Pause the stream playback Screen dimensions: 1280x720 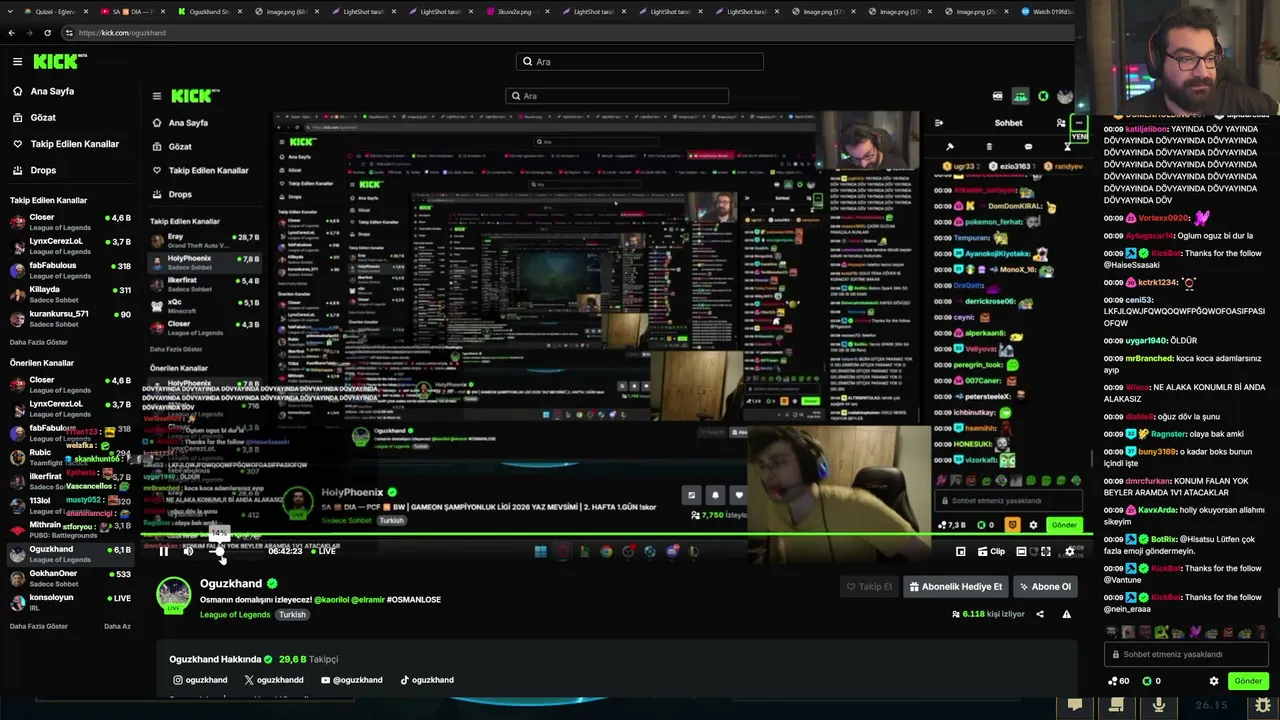pyautogui.click(x=164, y=551)
